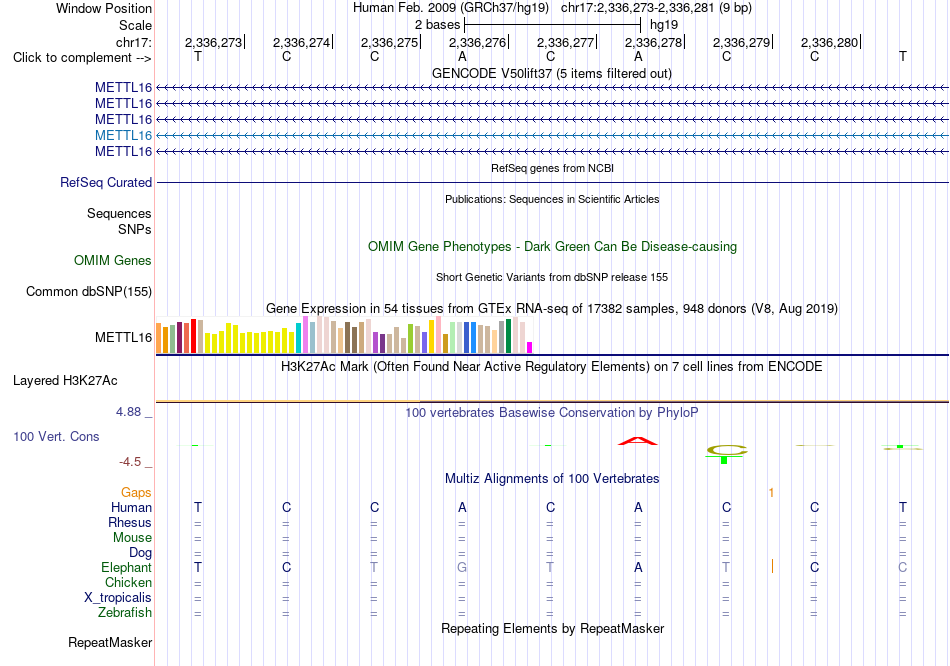This screenshot has height=666, width=950.
Task: Click the ruler position label 2,336,279
Action: pos(741,42)
